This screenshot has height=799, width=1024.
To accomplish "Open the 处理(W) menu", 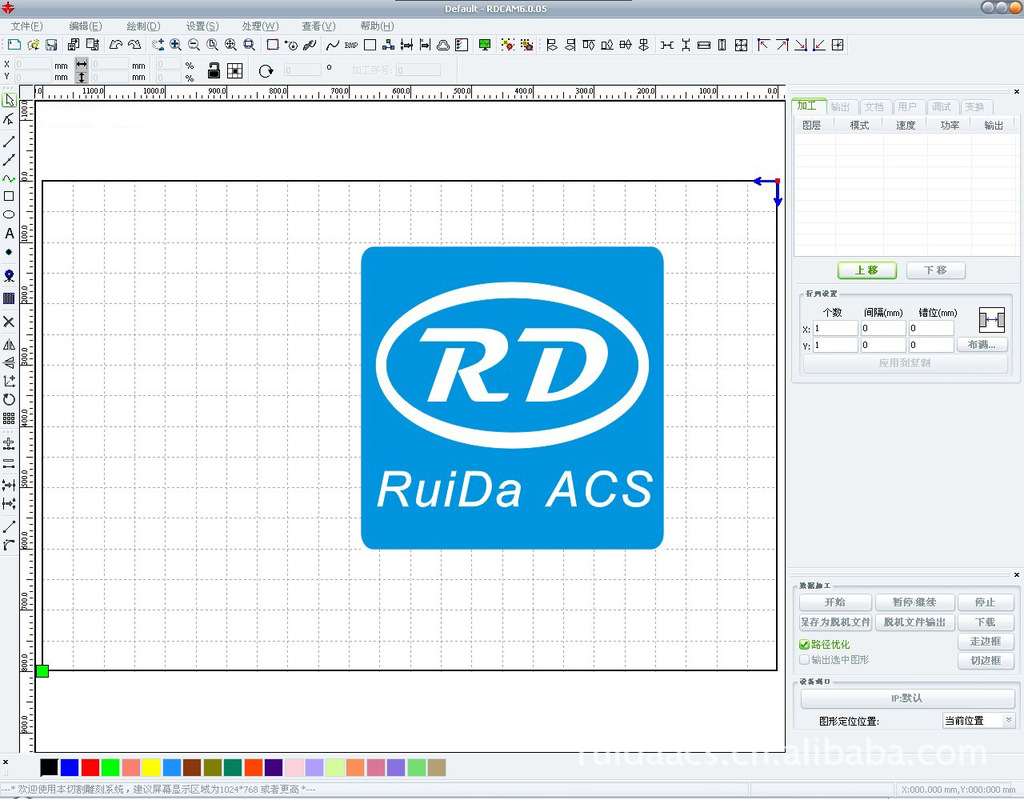I will point(260,26).
